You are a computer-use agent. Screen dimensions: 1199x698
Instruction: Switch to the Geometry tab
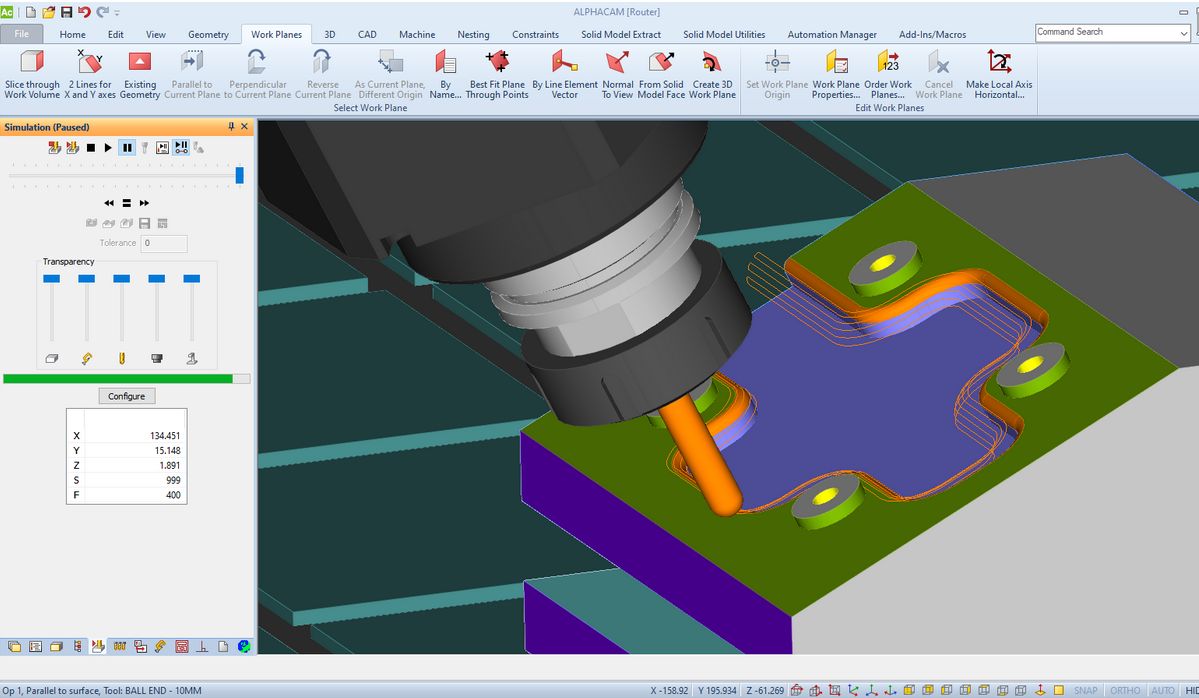(x=208, y=34)
